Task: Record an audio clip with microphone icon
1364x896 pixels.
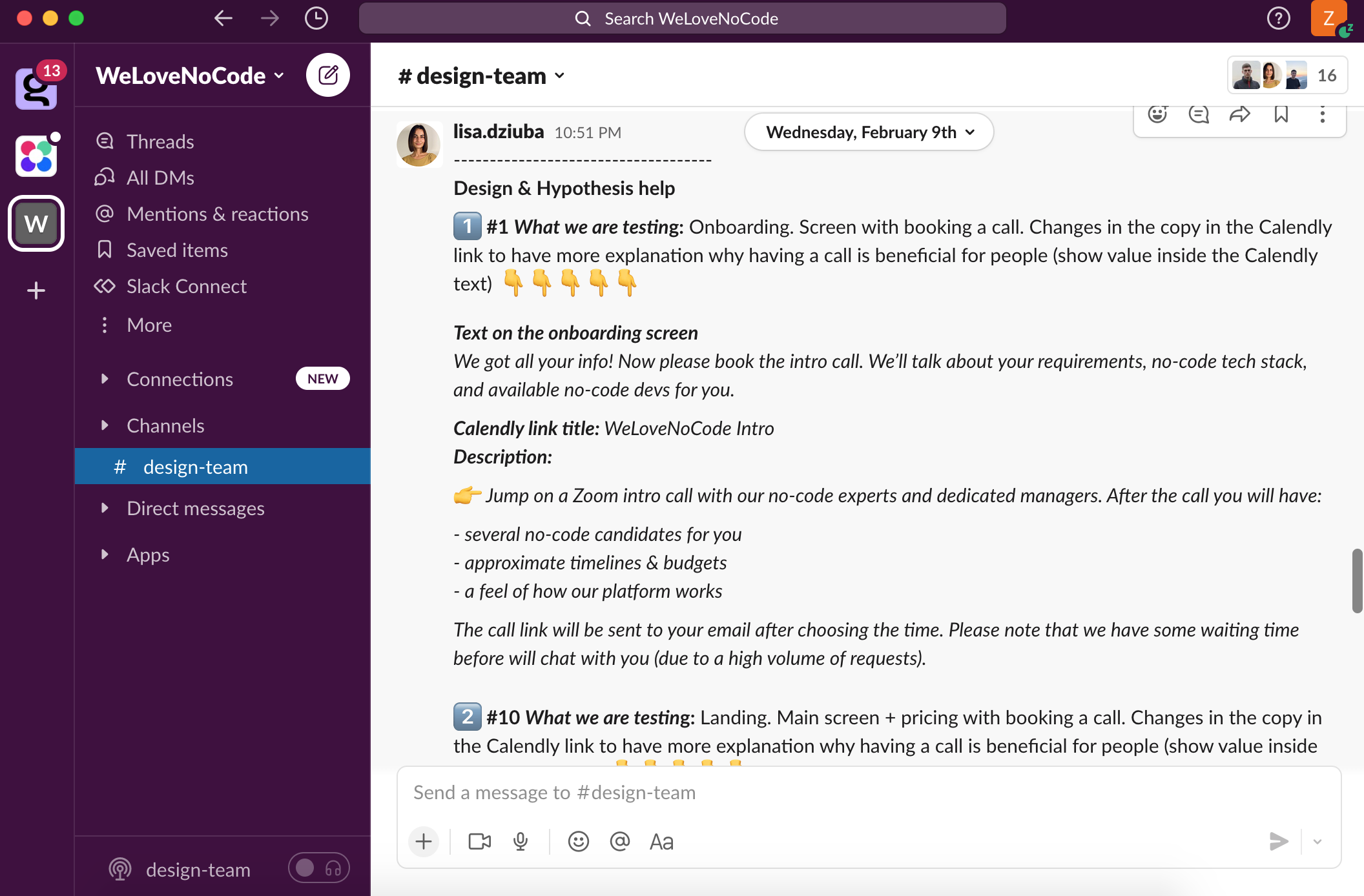Action: click(x=521, y=841)
